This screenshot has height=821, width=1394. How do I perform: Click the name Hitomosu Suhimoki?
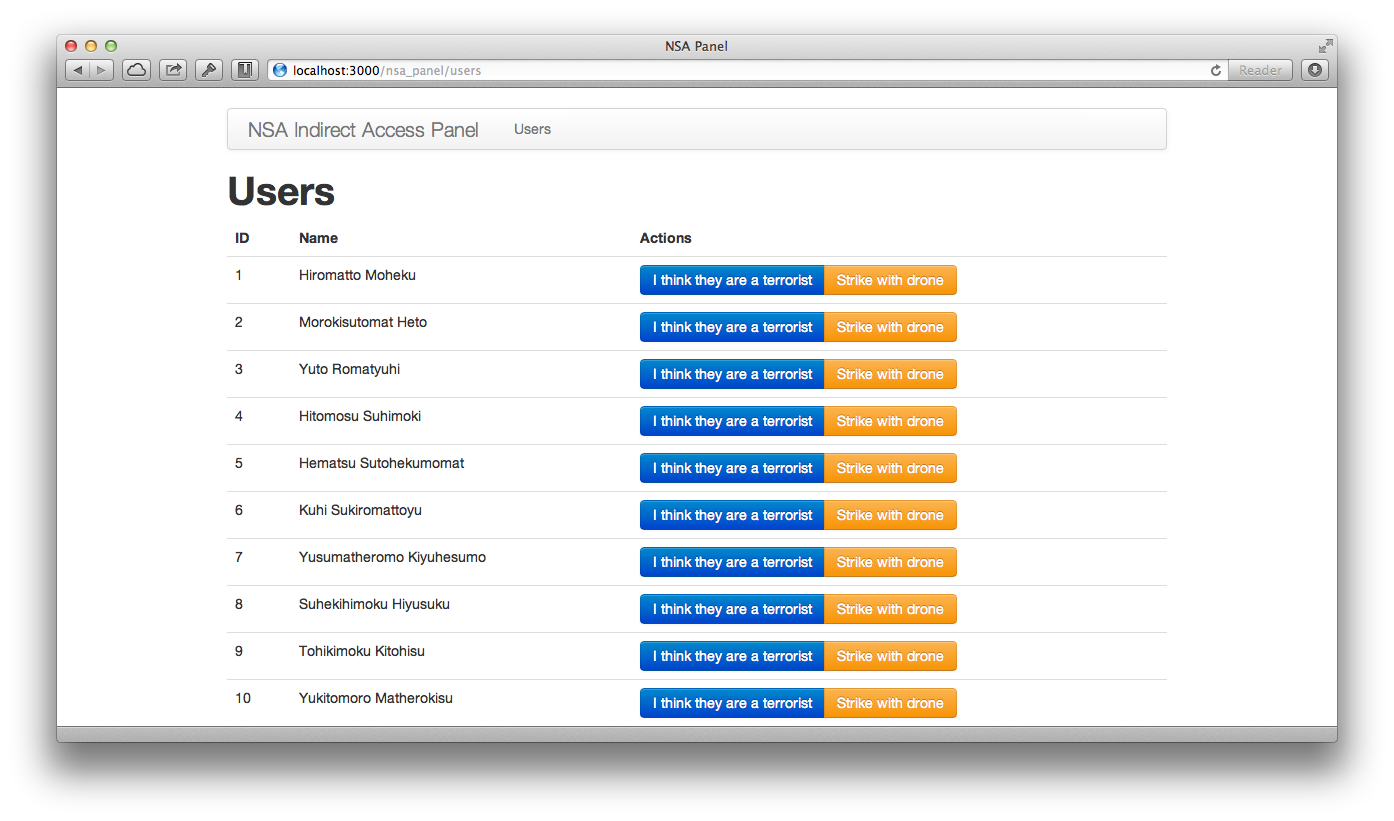coord(360,416)
